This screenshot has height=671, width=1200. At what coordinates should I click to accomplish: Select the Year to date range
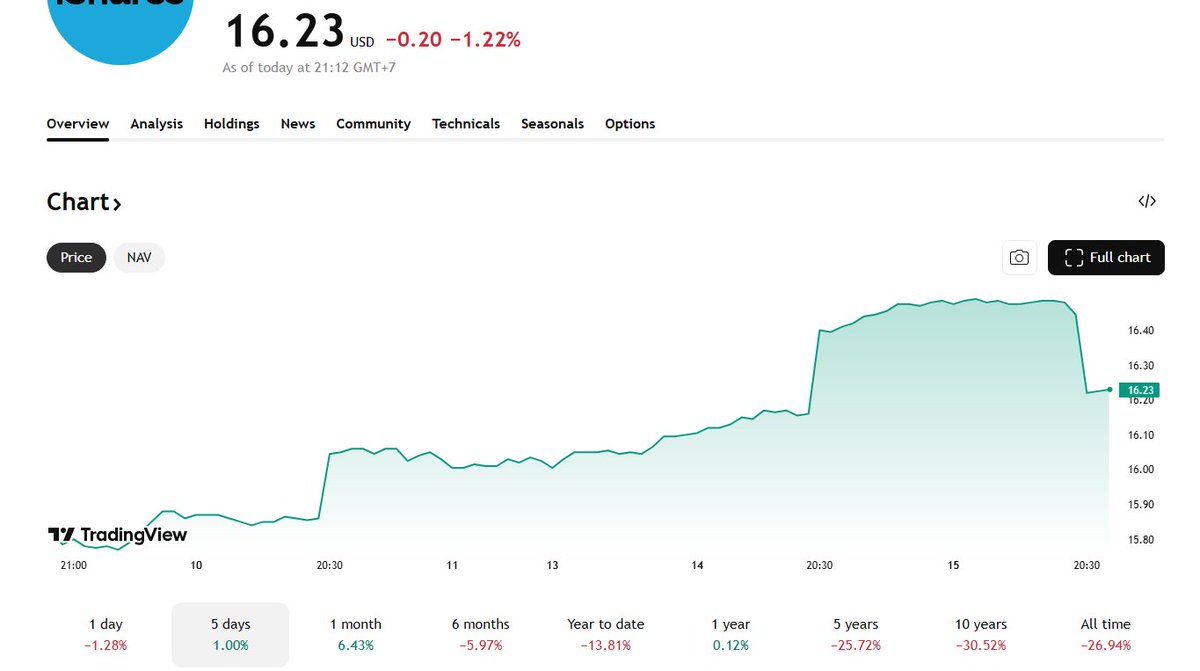605,634
